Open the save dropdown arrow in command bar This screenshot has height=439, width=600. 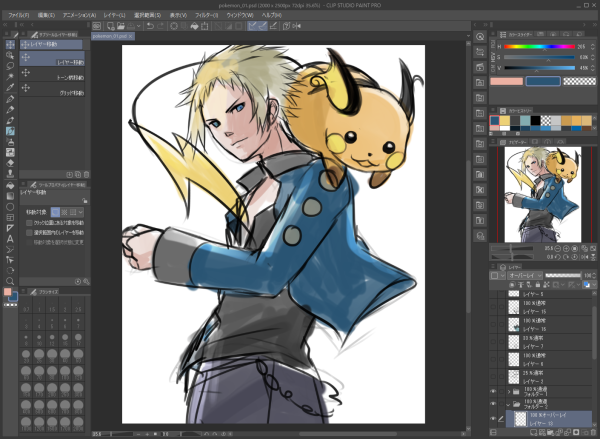139,26
